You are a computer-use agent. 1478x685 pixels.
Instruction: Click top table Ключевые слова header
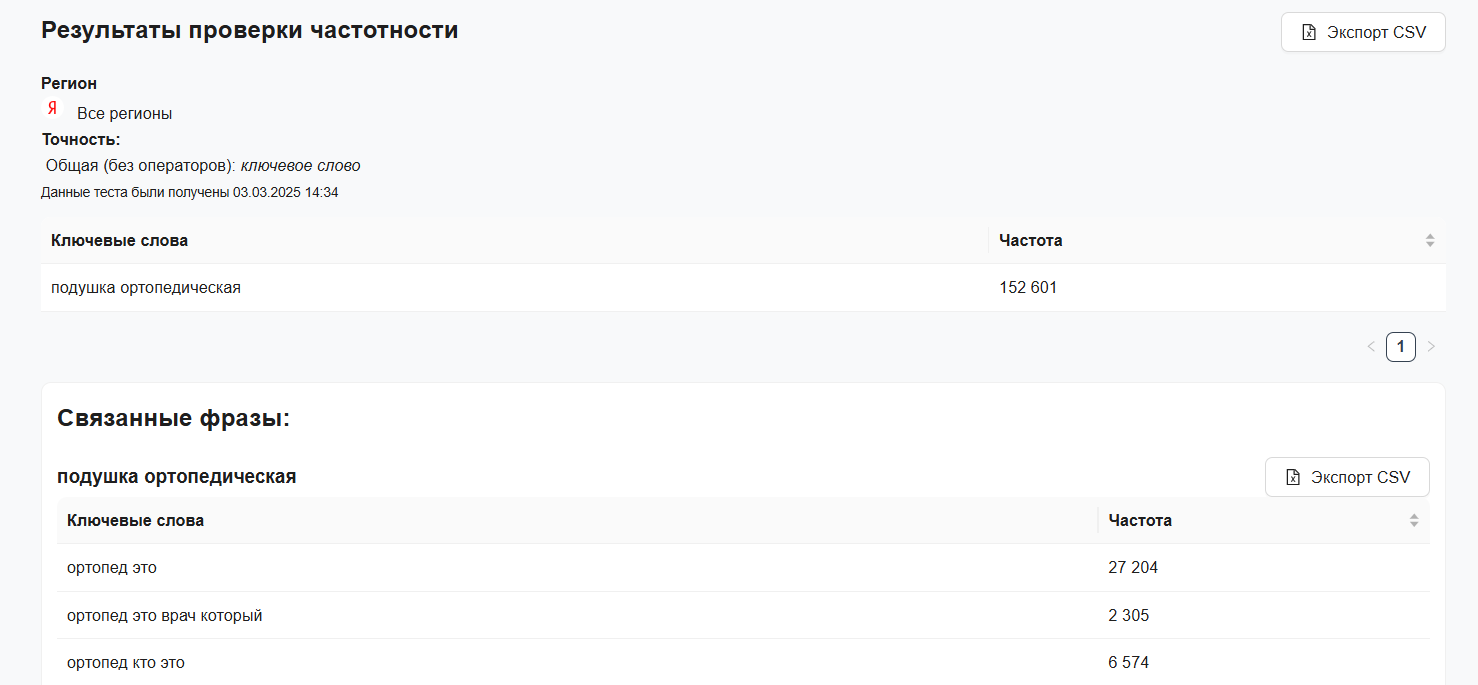click(119, 240)
